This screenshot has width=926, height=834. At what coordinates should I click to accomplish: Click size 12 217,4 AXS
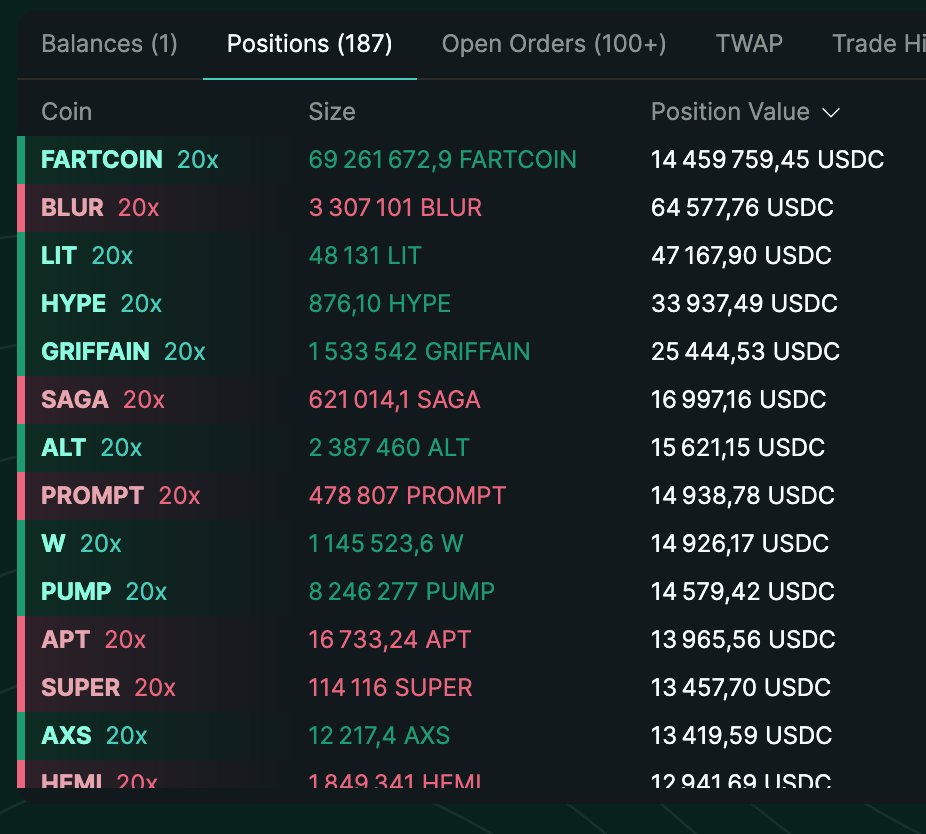pyautogui.click(x=379, y=735)
